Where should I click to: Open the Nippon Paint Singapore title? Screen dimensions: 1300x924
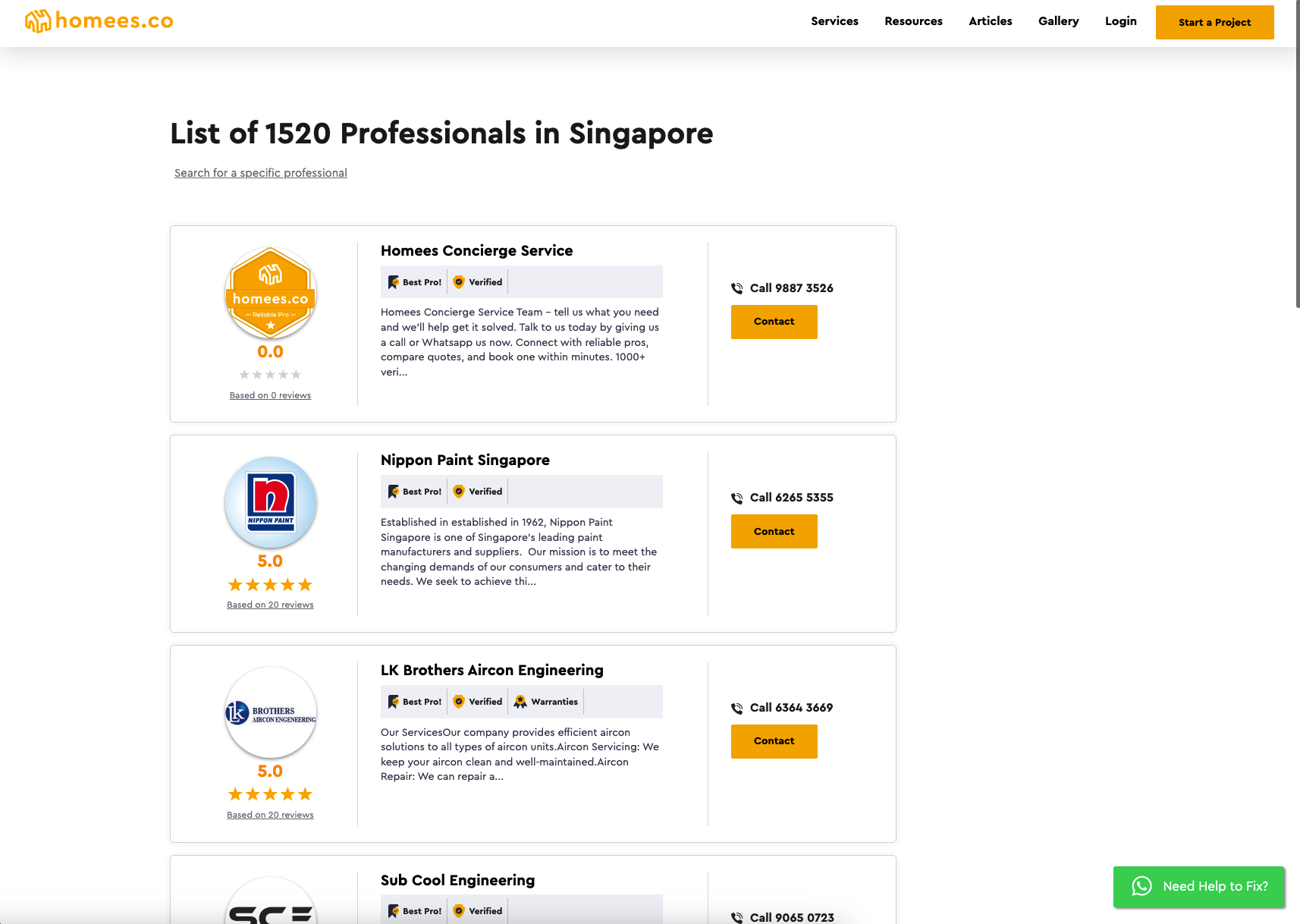[465, 460]
